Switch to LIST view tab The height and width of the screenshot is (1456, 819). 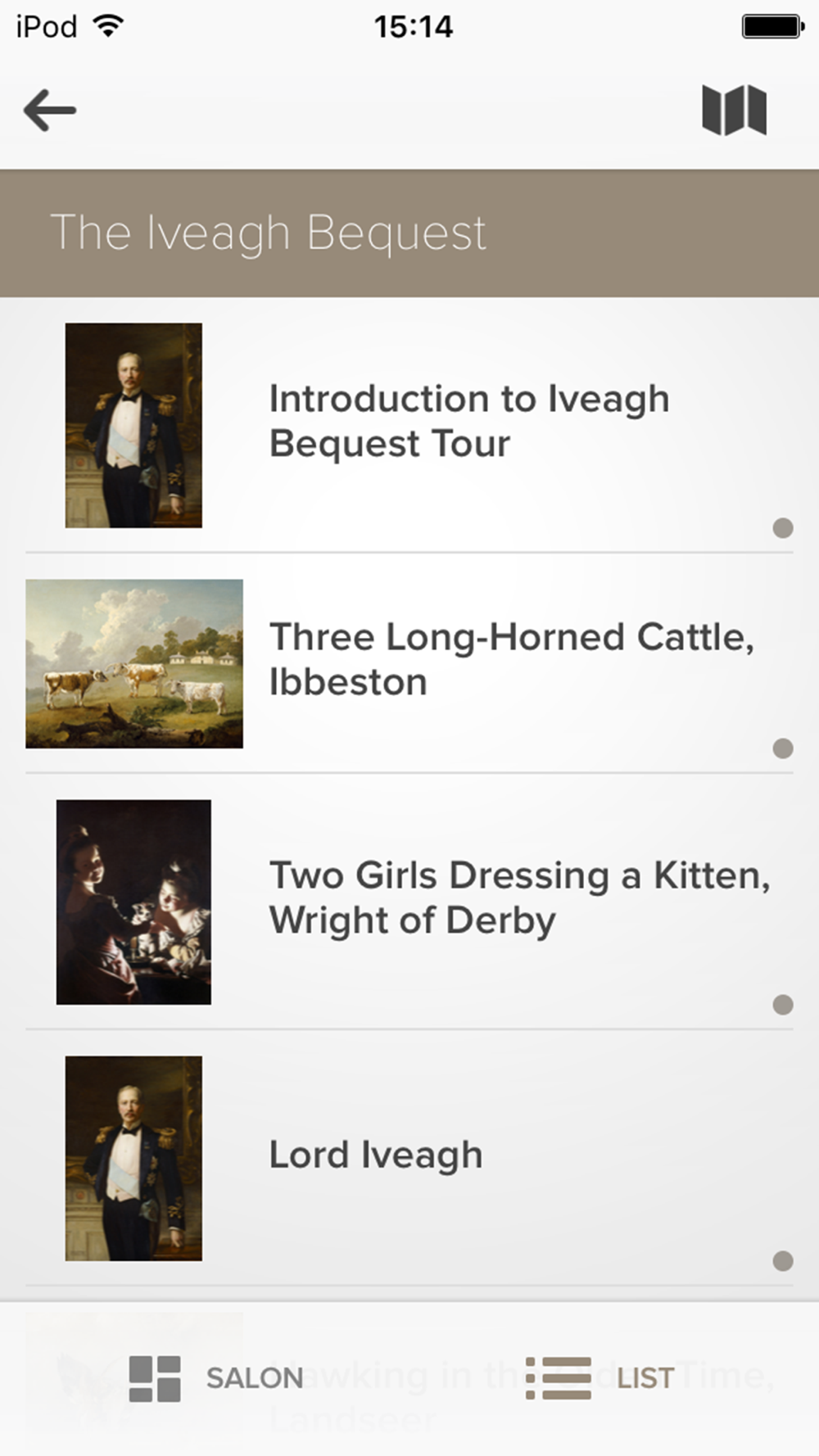pyautogui.click(x=645, y=1378)
